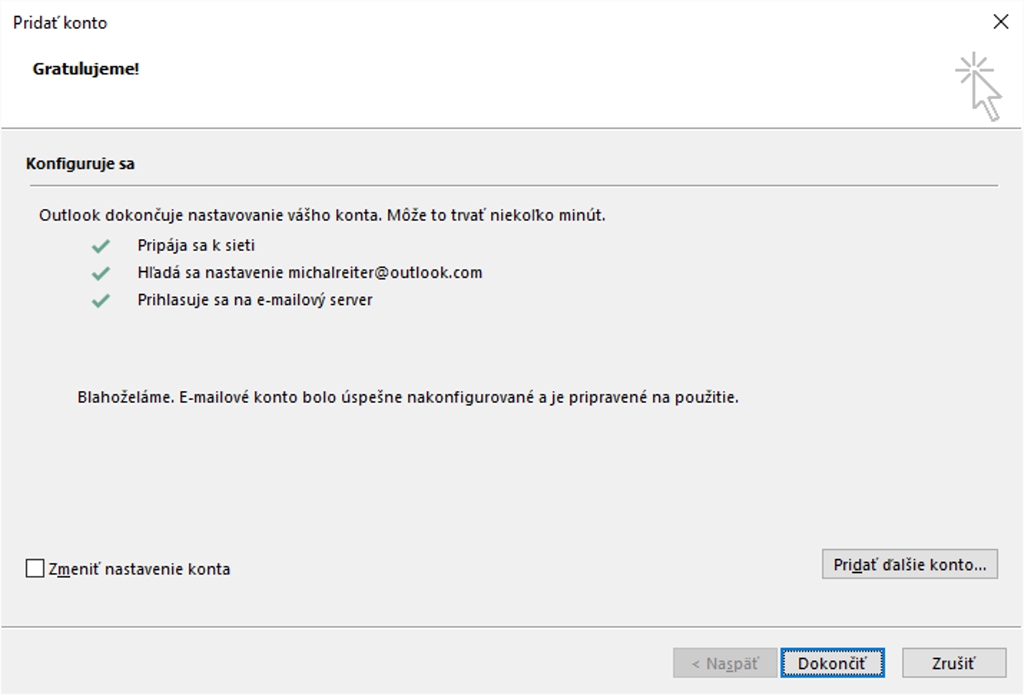Close the Pridať konto dialog
Viewport: 1024px width, 695px height.
(1000, 22)
